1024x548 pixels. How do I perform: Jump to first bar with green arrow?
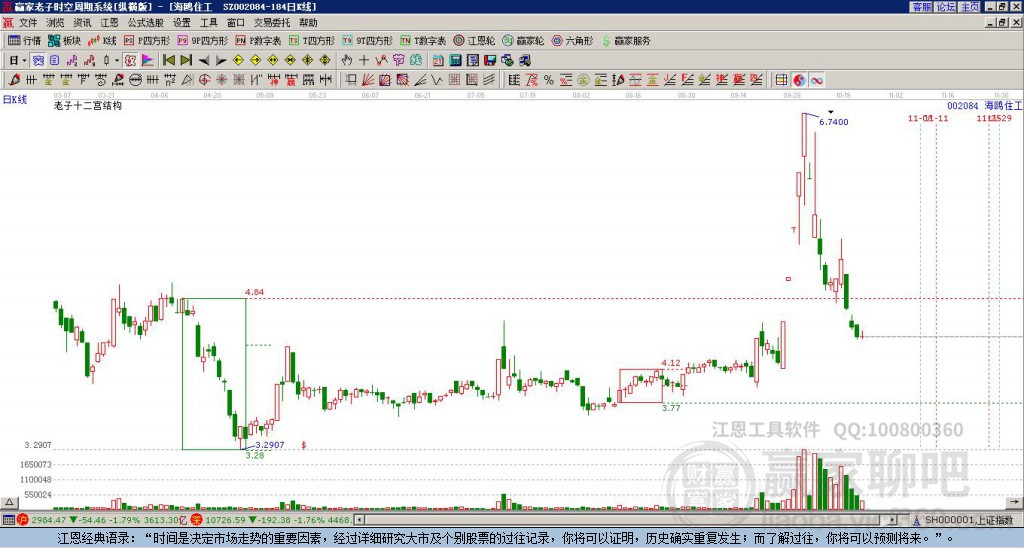tap(168, 61)
